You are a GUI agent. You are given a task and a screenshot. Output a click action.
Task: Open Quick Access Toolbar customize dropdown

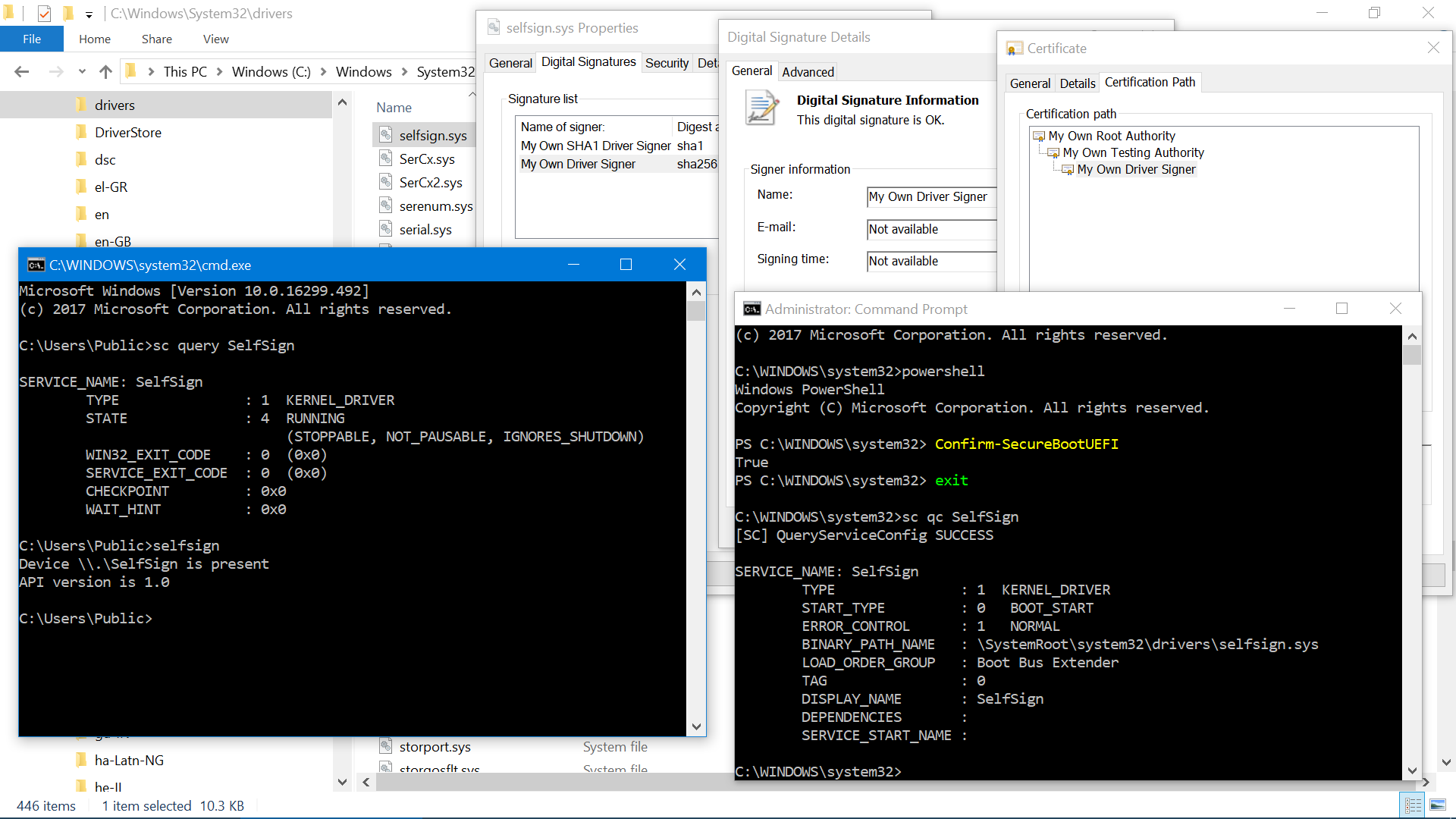(x=89, y=14)
